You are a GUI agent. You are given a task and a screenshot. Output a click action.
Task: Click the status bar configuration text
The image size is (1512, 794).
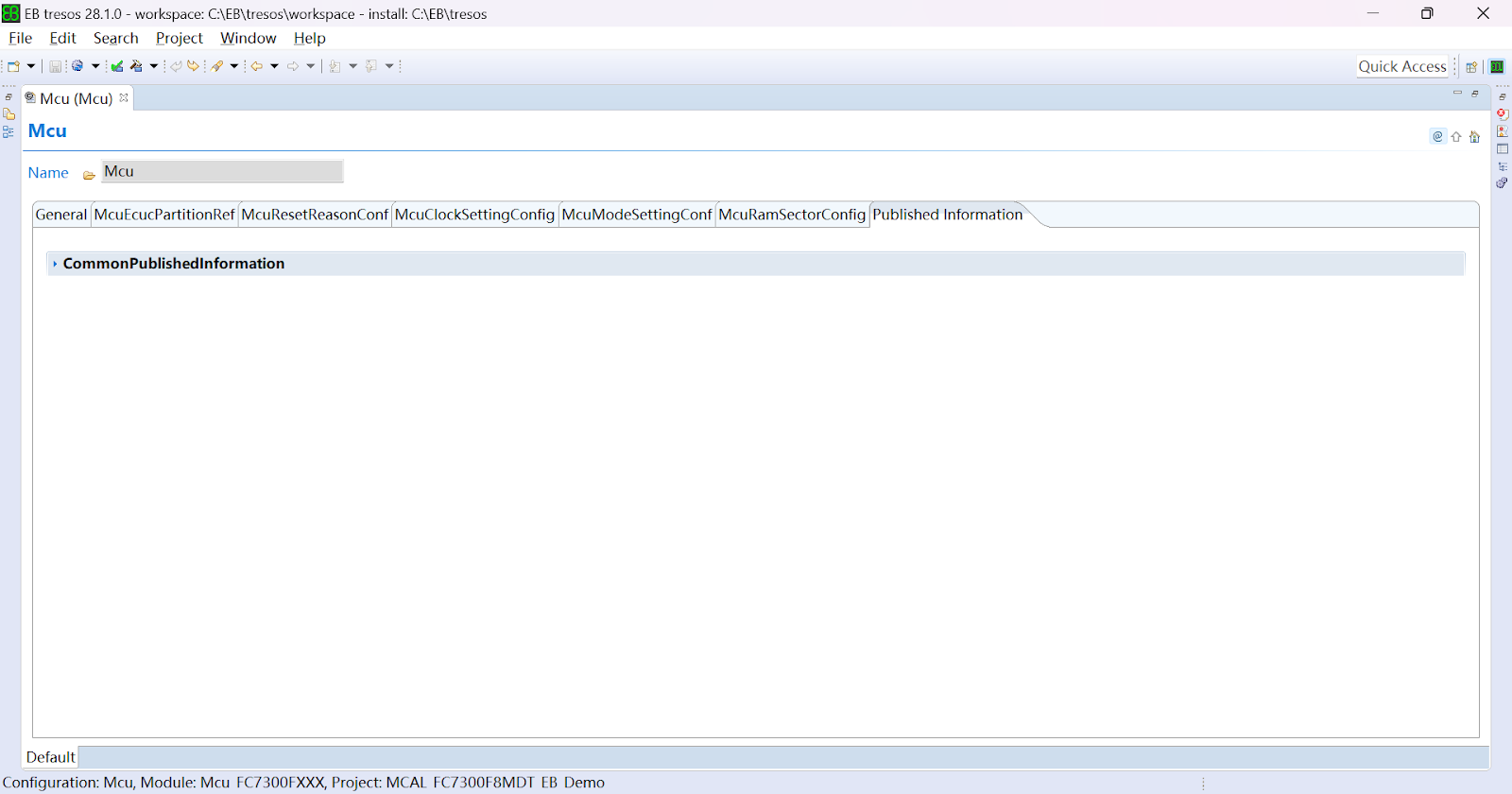[304, 783]
